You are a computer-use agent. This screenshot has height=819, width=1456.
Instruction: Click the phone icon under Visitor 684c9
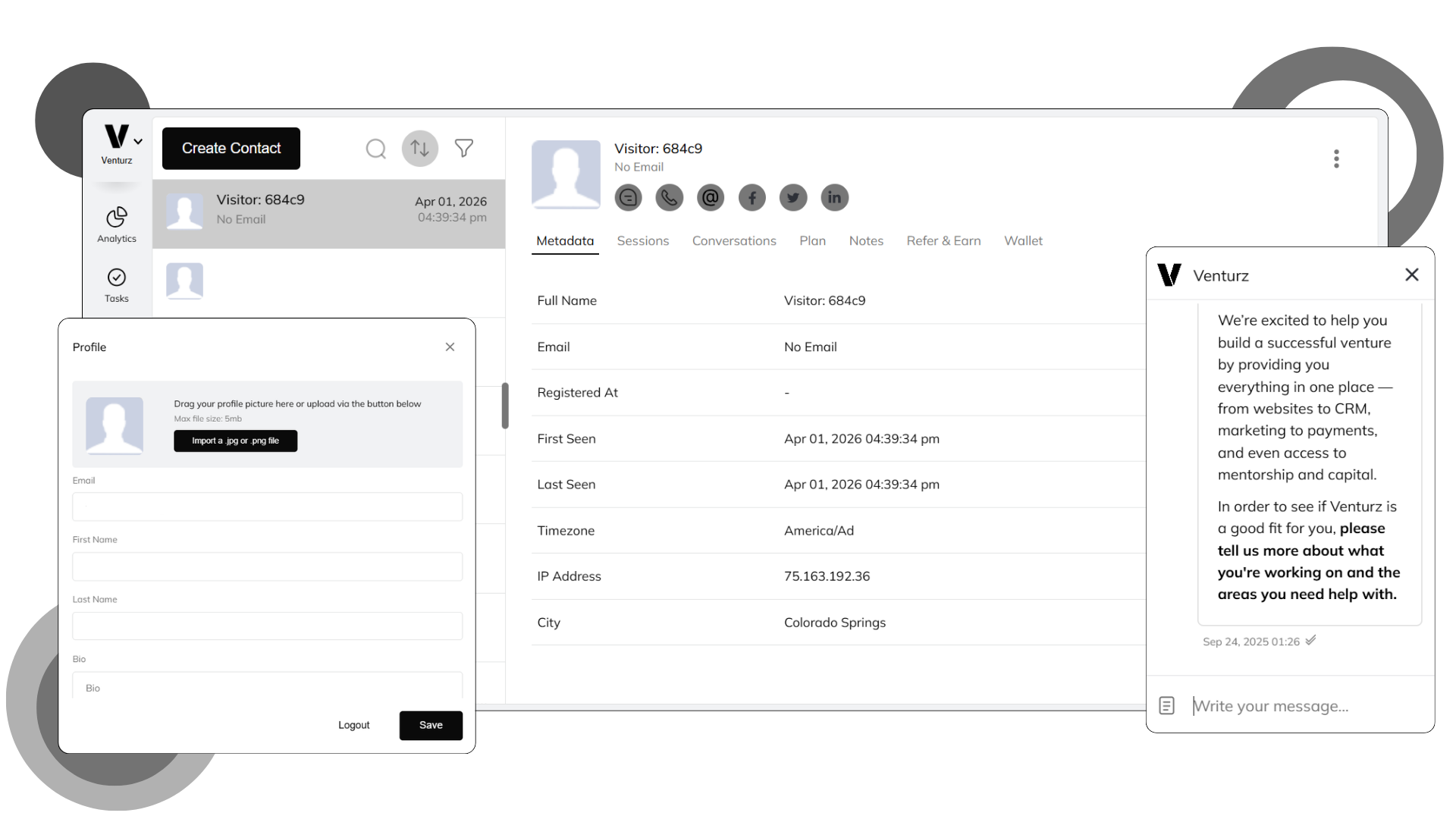pos(669,197)
